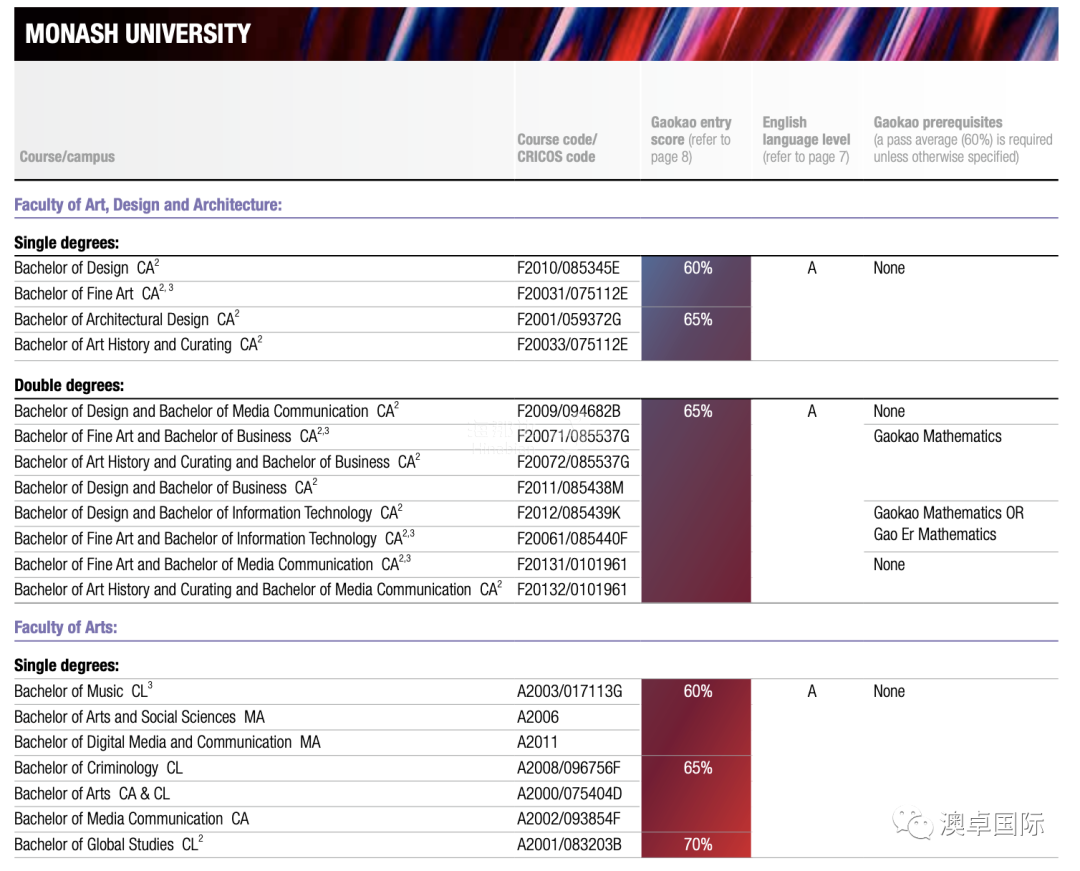Select Bachelor of Art History and Curating CA single degree

[138, 344]
